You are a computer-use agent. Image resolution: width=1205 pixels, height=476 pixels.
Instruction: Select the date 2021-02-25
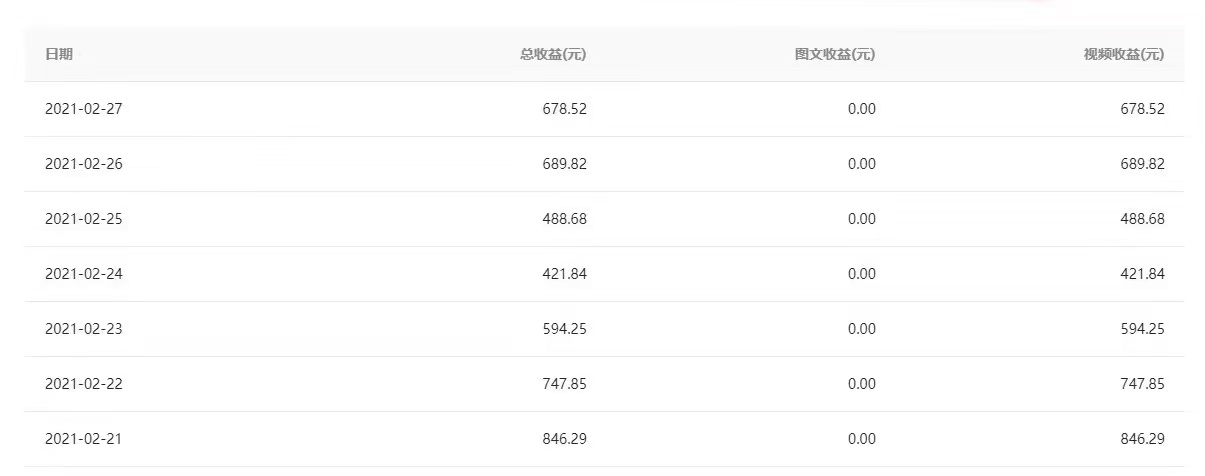coord(84,219)
